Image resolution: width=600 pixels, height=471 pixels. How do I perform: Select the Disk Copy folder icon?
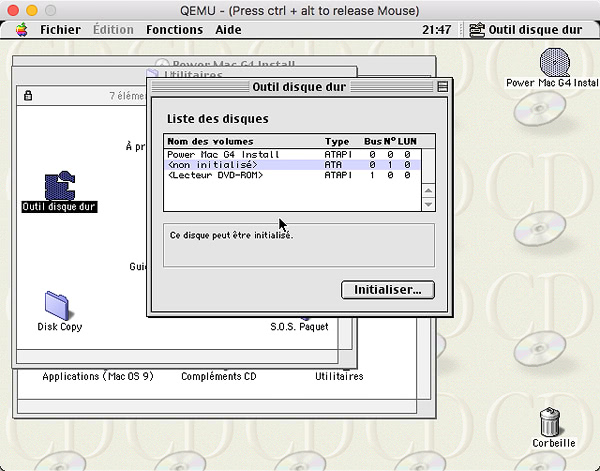point(57,306)
